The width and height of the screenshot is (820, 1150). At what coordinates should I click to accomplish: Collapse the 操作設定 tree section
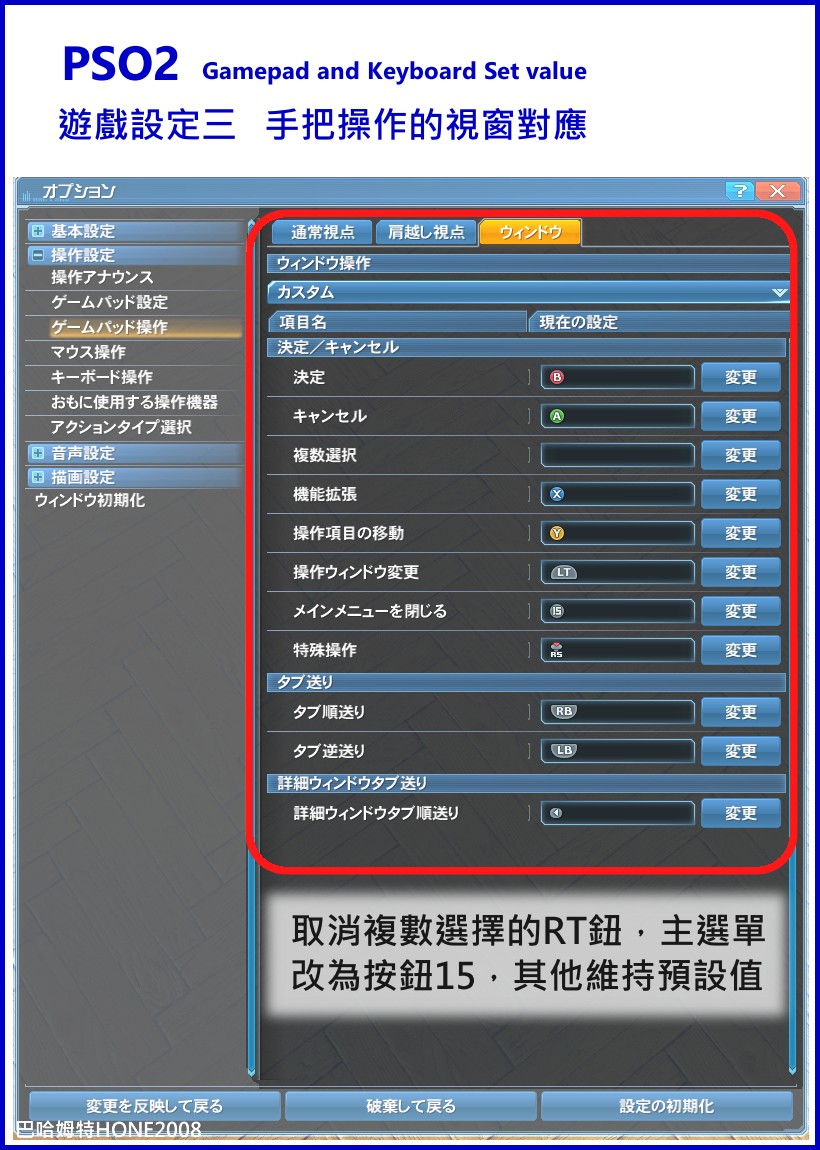(37, 254)
